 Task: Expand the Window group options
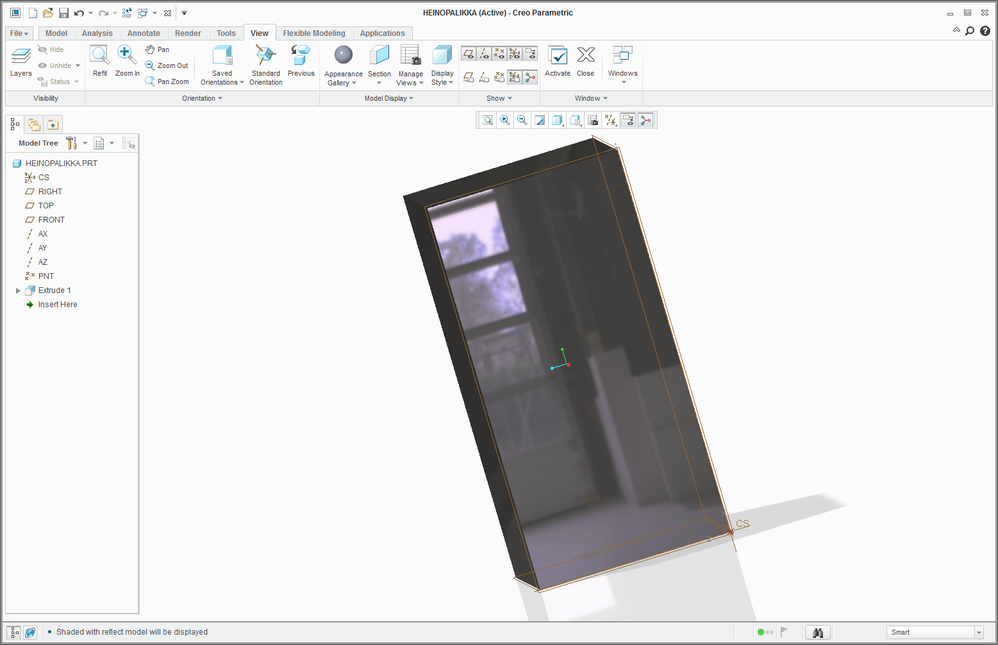591,98
